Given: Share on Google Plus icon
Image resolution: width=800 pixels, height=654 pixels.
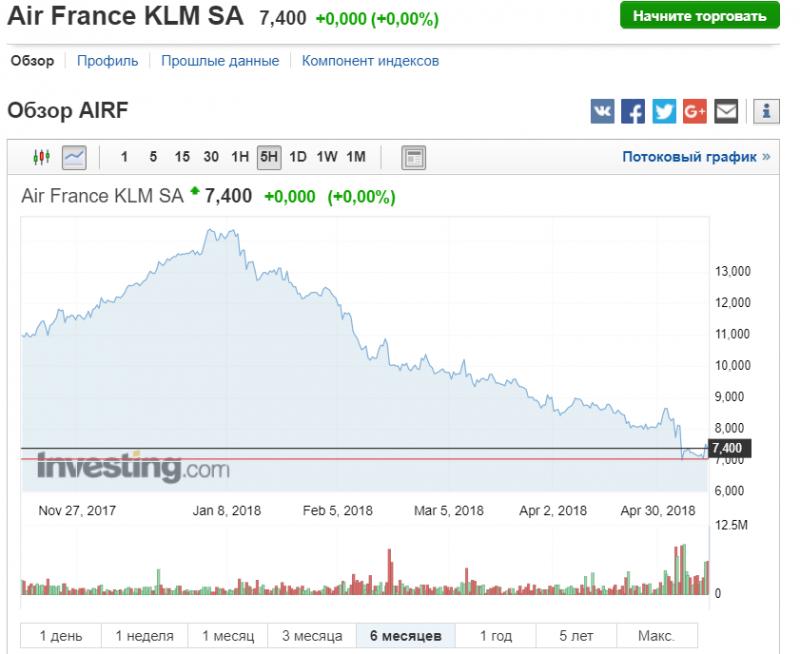Looking at the screenshot, I should click(x=695, y=111).
